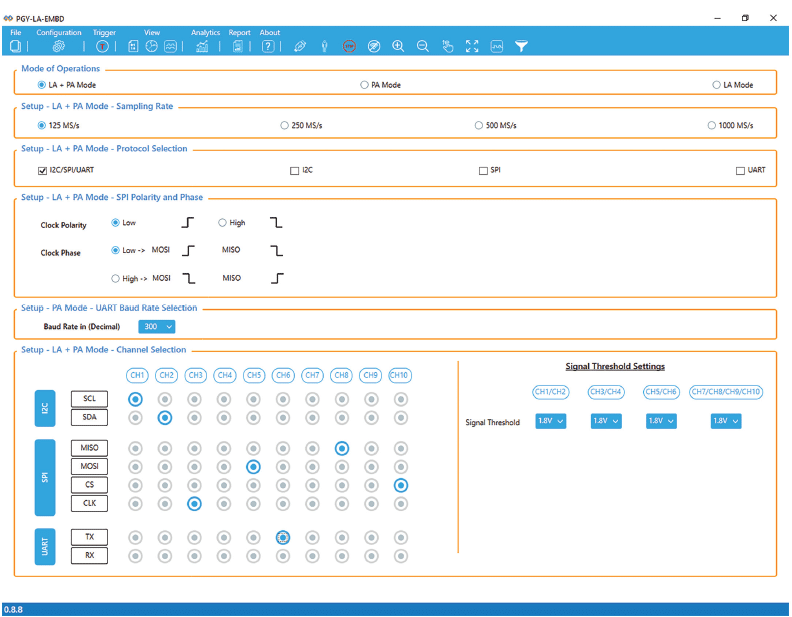Click the red Stop acquisition icon
This screenshot has width=792, height=617.
click(349, 46)
